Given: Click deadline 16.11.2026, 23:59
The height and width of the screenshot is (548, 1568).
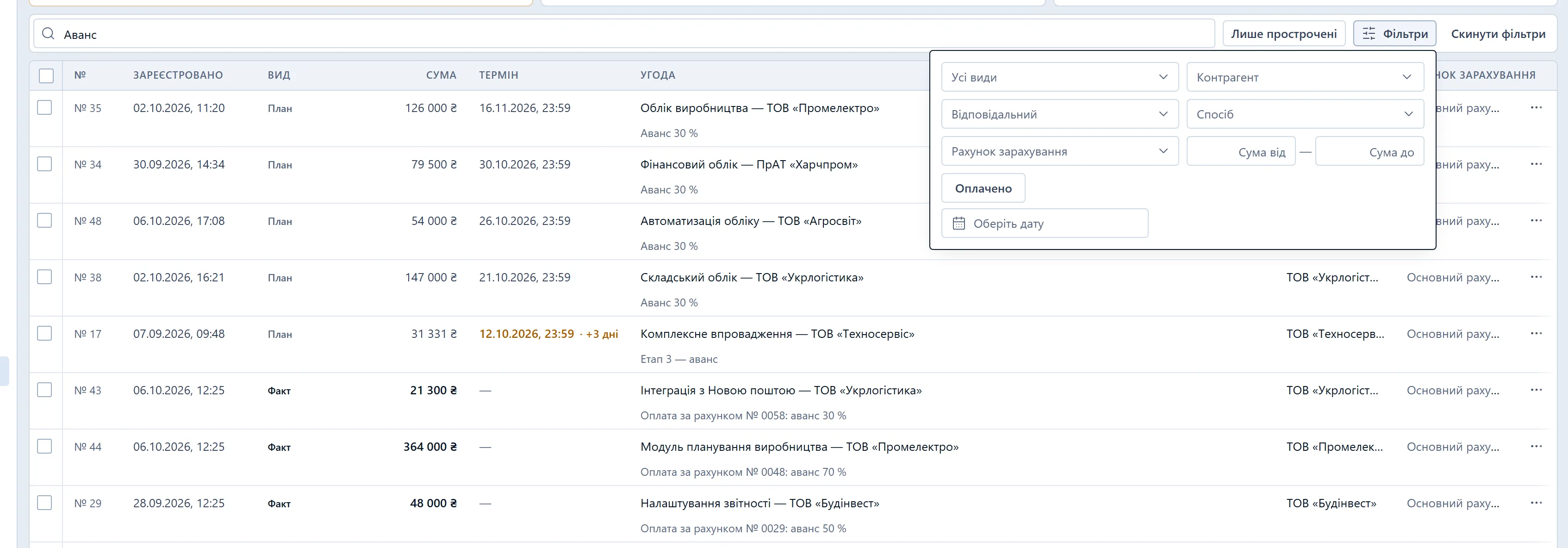Looking at the screenshot, I should 525,108.
